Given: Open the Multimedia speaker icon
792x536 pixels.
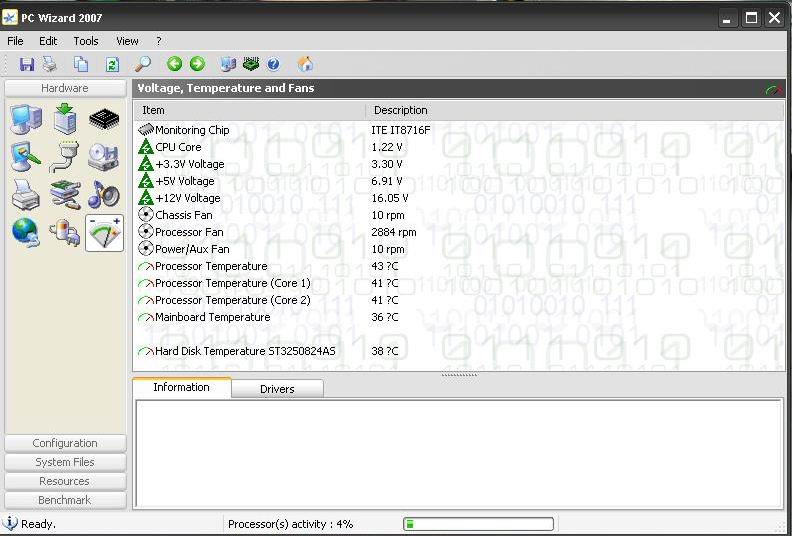Looking at the screenshot, I should pos(104,194).
